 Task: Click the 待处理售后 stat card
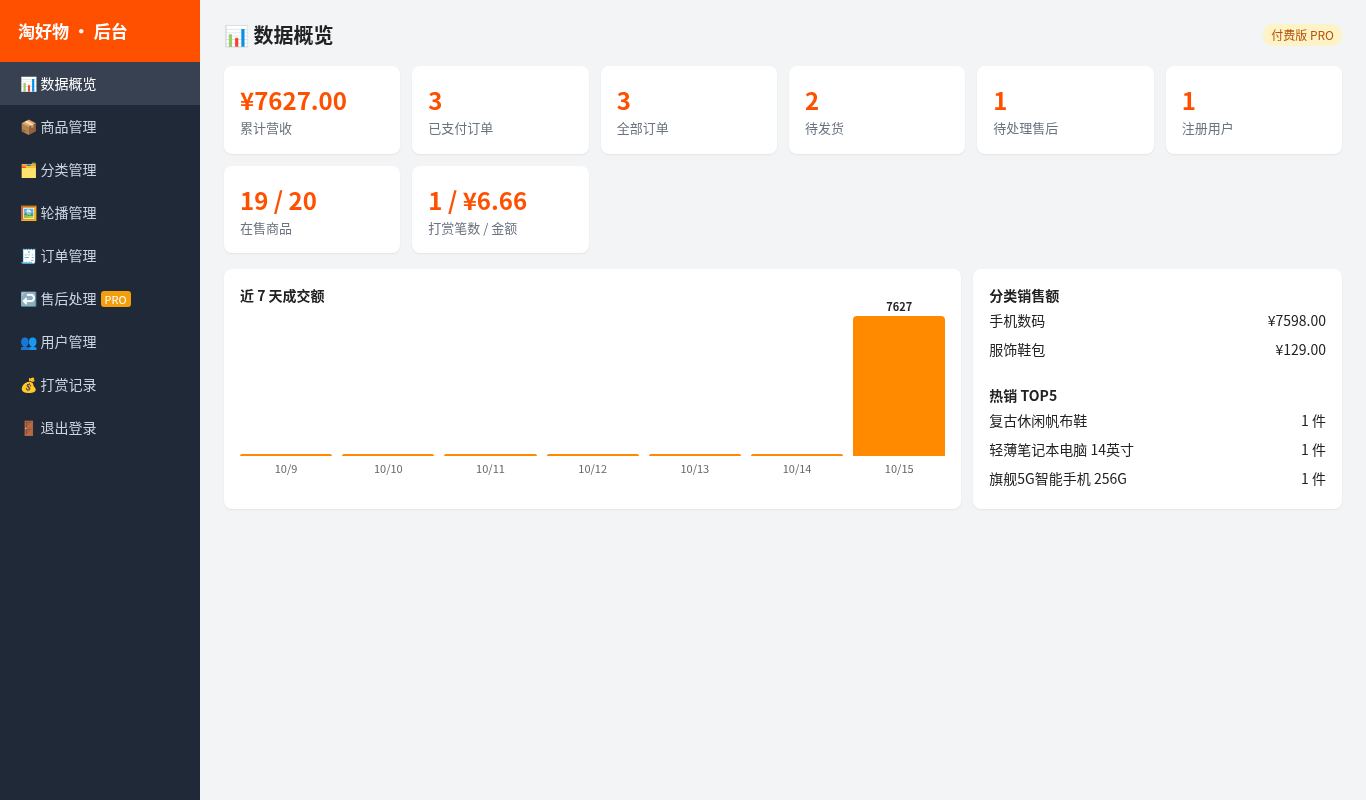1065,110
